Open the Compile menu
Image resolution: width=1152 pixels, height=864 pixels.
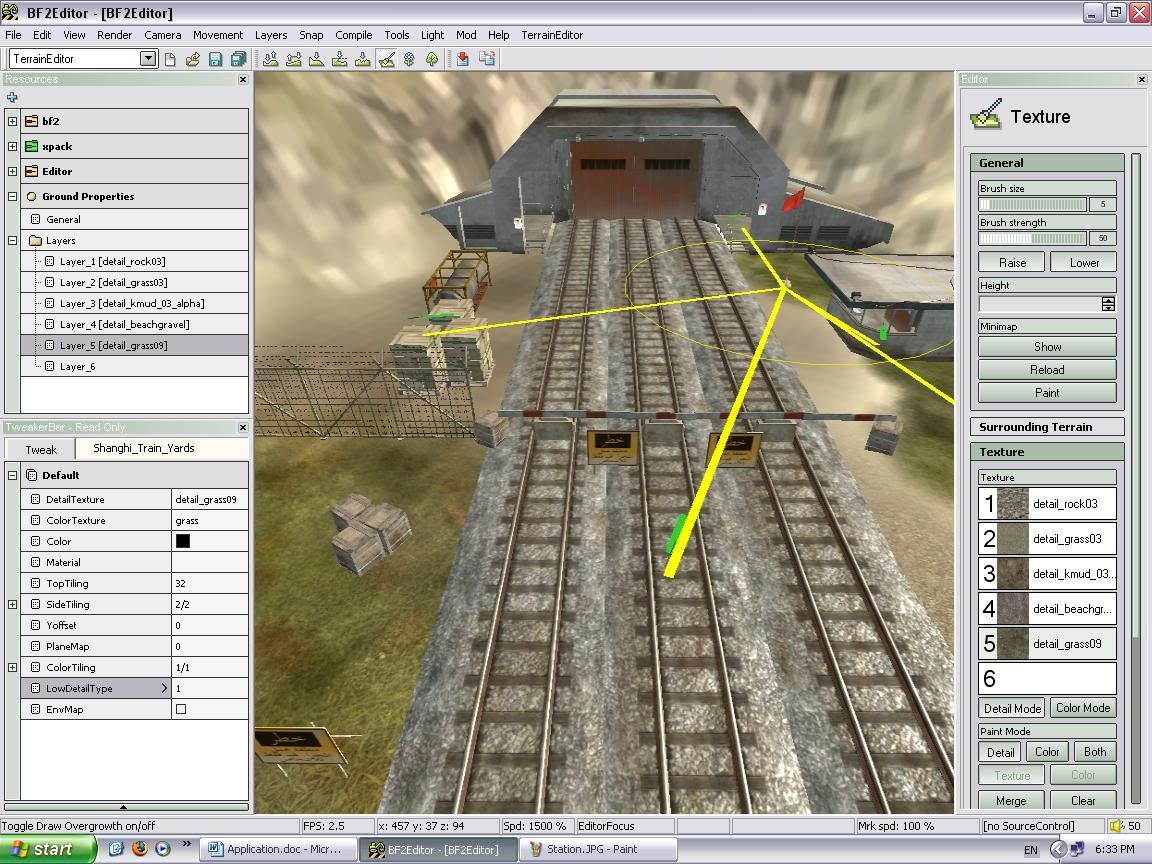tap(353, 35)
